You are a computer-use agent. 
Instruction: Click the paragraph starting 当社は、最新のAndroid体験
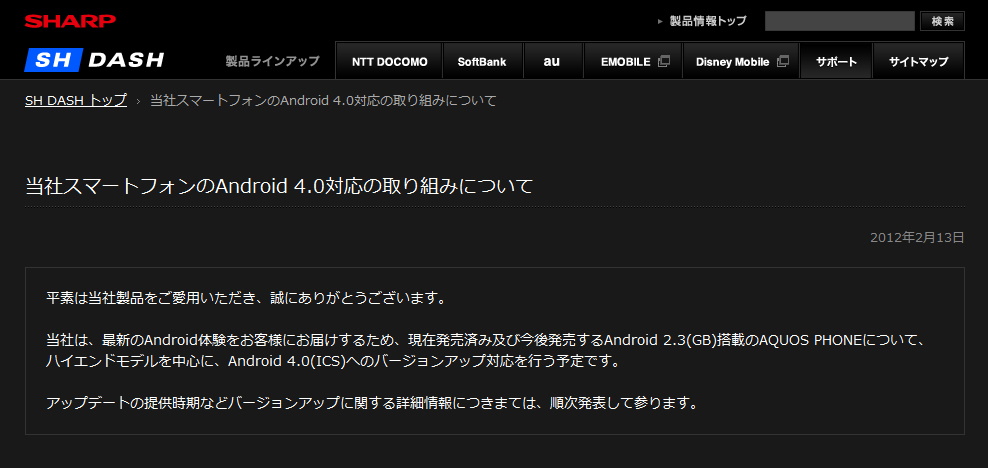(x=486, y=350)
